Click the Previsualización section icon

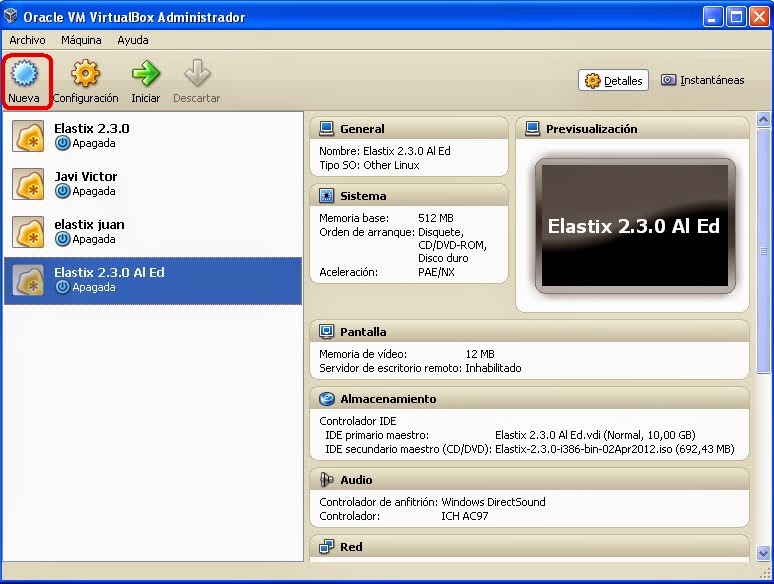coord(532,128)
